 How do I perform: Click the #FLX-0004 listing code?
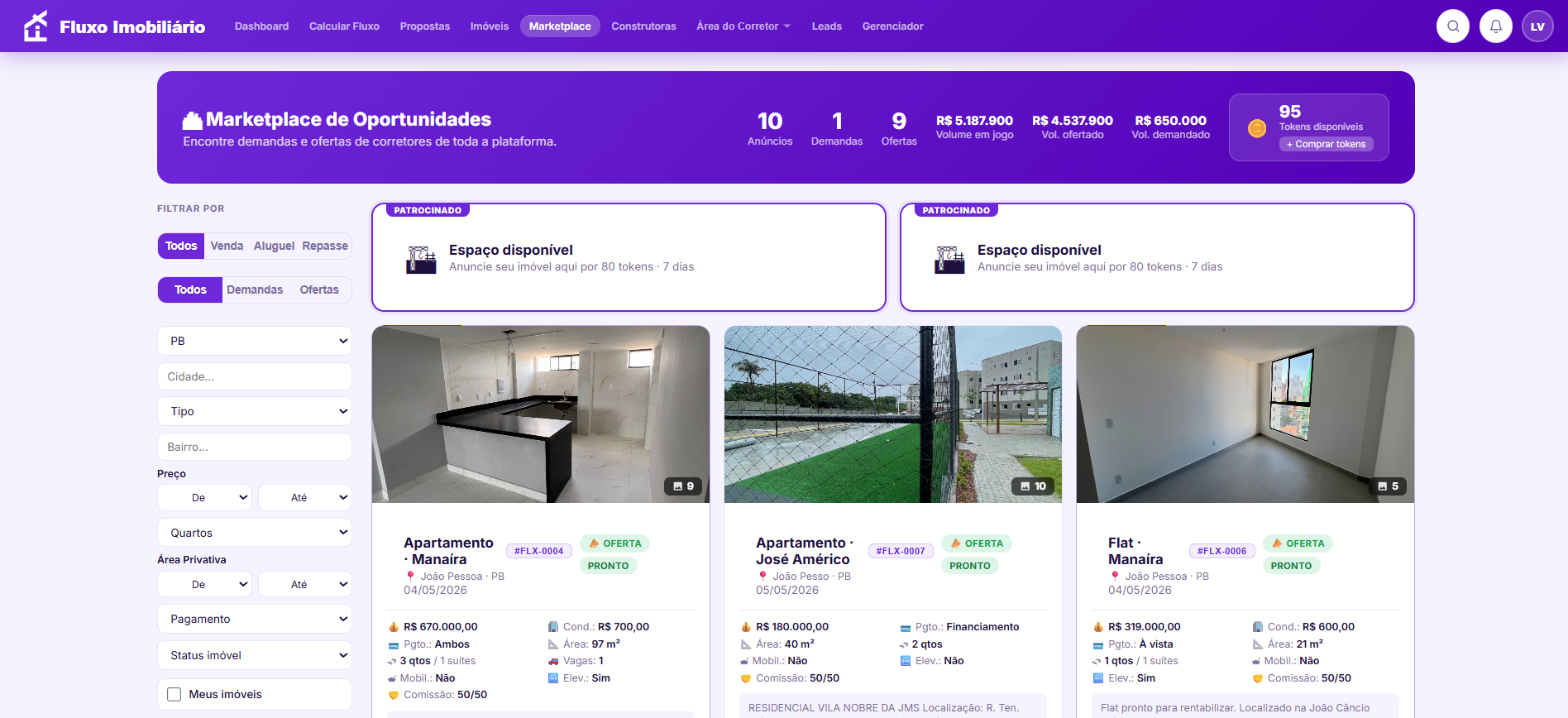pos(538,551)
